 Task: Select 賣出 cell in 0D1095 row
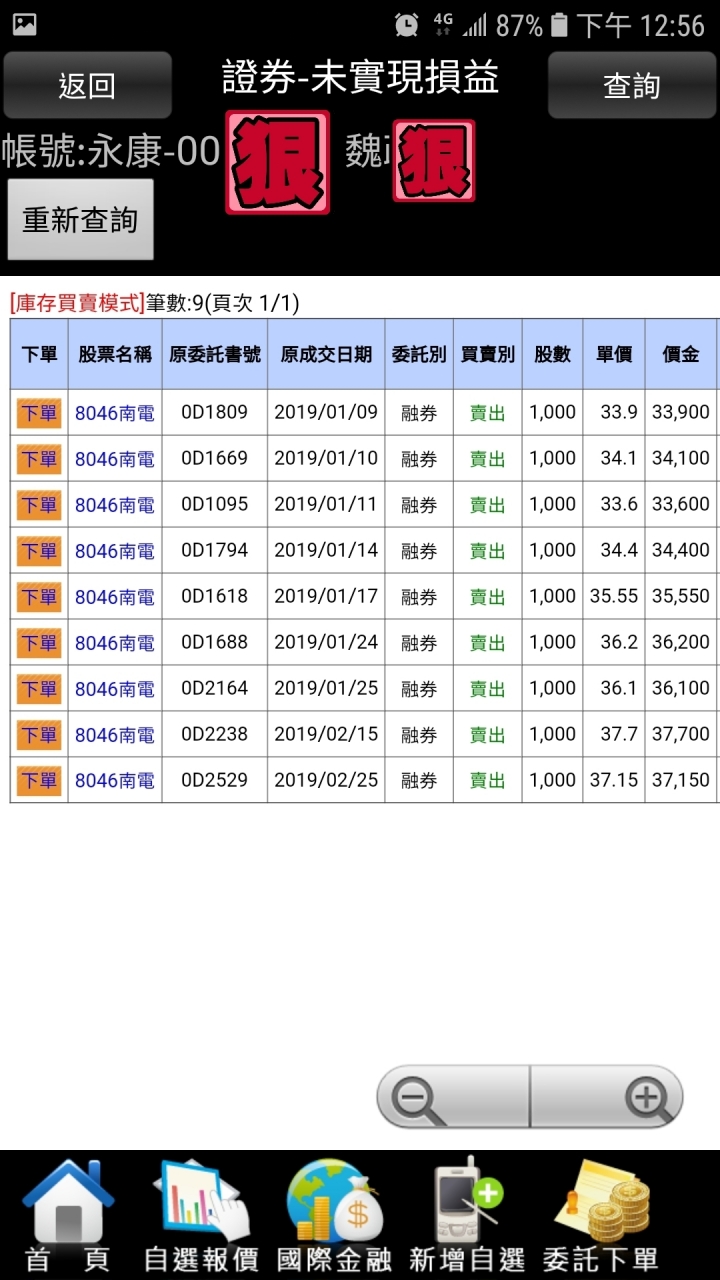(488, 505)
